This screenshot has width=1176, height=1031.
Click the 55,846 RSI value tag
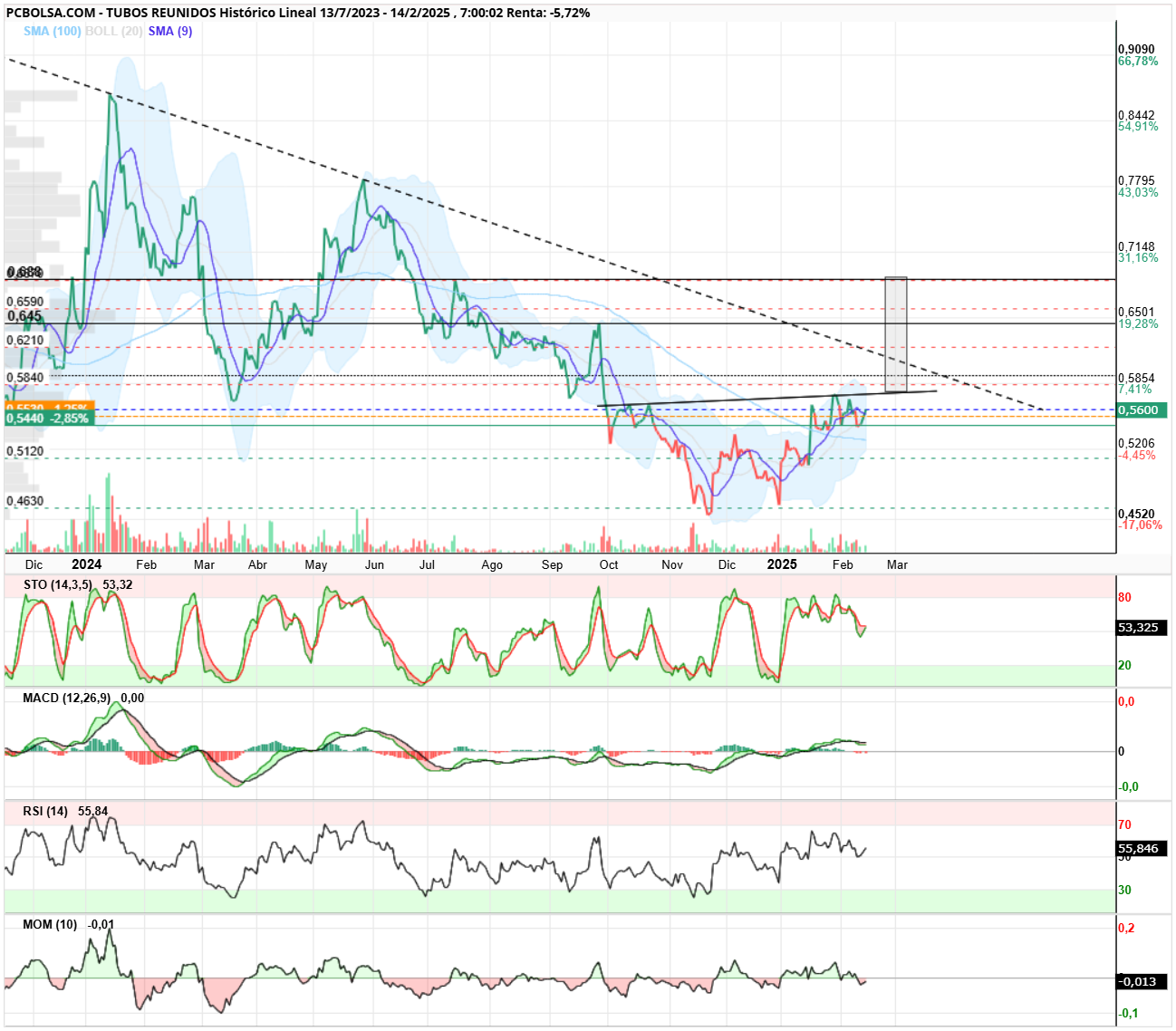point(1142,849)
